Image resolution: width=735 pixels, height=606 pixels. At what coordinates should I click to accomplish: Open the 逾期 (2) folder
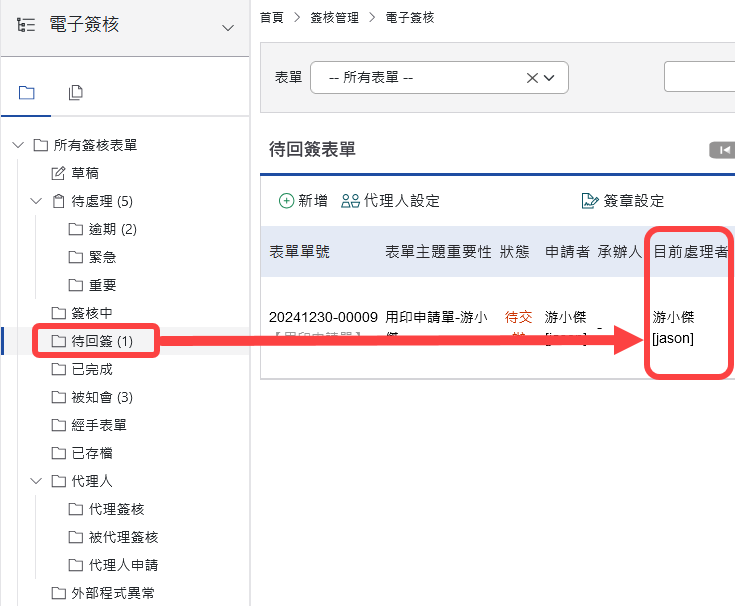[112, 229]
